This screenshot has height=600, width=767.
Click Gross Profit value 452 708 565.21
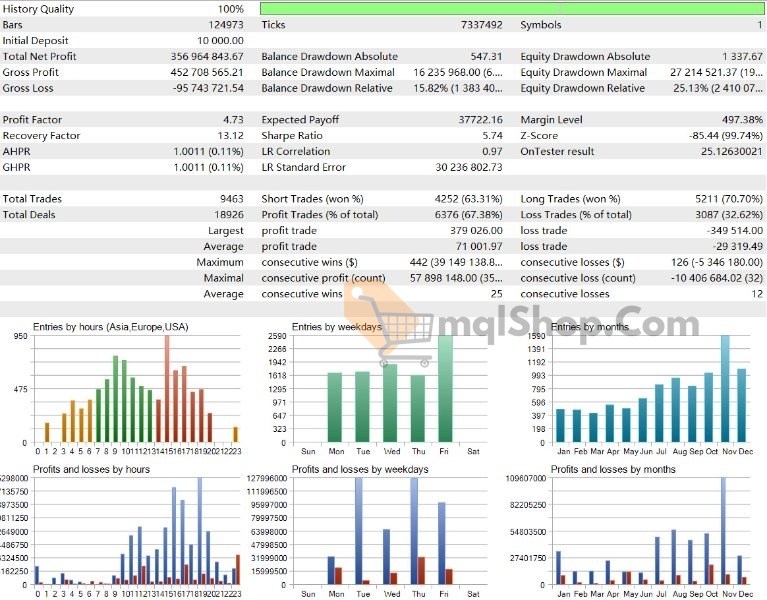pyautogui.click(x=207, y=72)
